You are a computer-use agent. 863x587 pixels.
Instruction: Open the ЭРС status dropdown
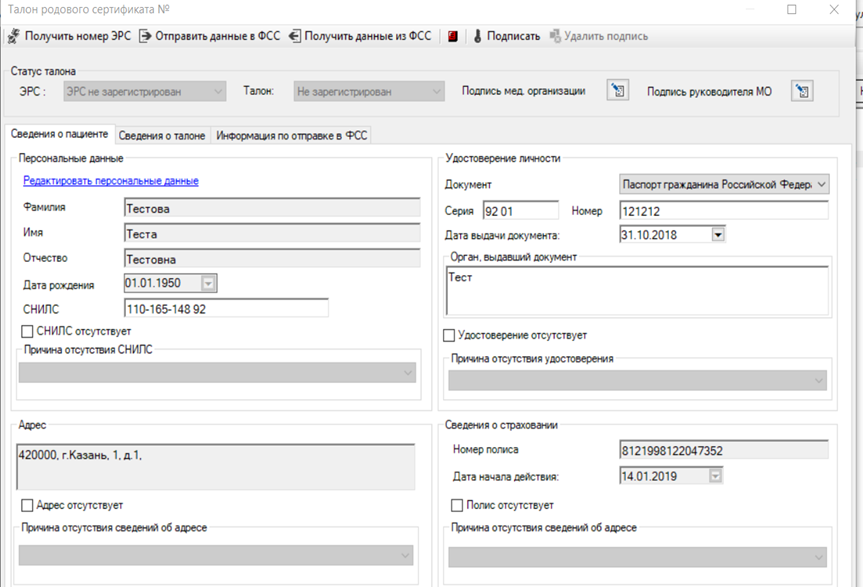pos(145,91)
